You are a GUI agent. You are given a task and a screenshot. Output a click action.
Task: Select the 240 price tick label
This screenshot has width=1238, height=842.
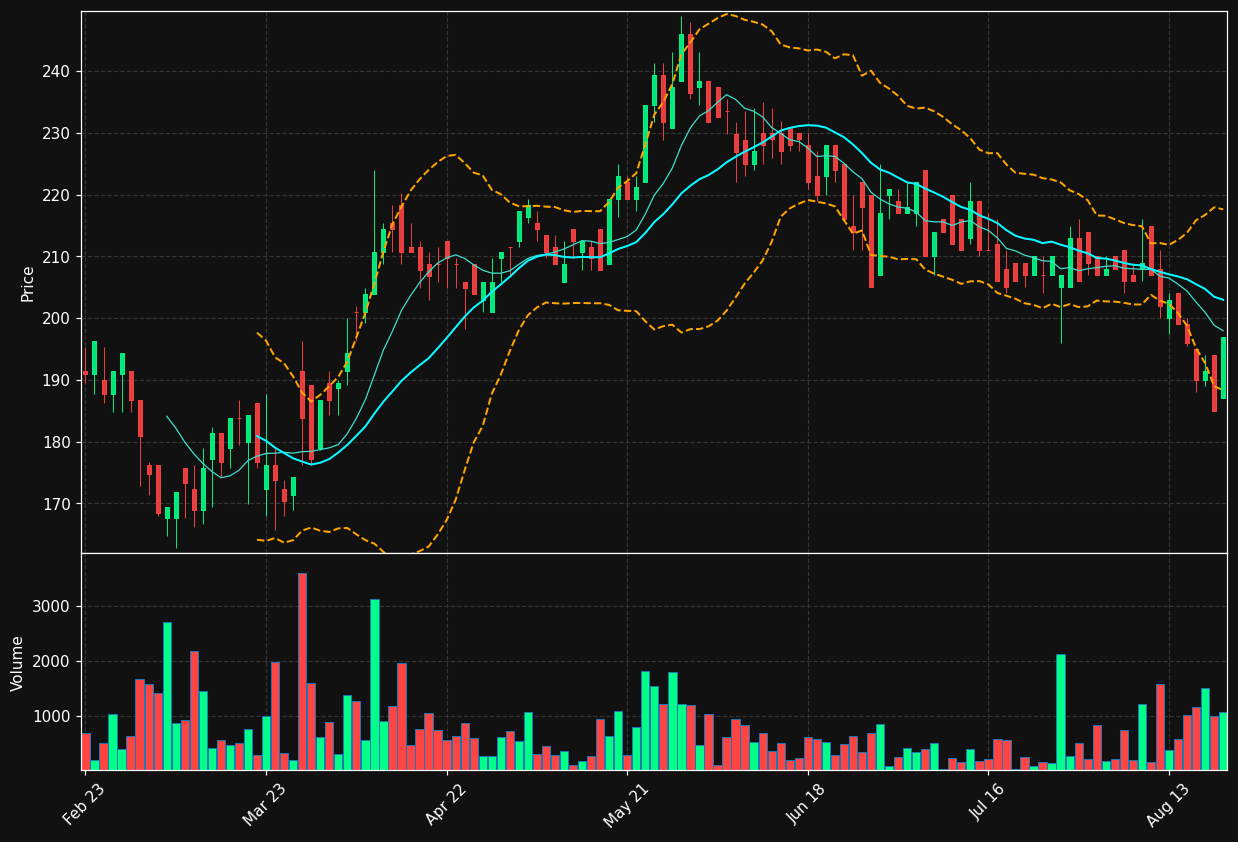coord(56,72)
